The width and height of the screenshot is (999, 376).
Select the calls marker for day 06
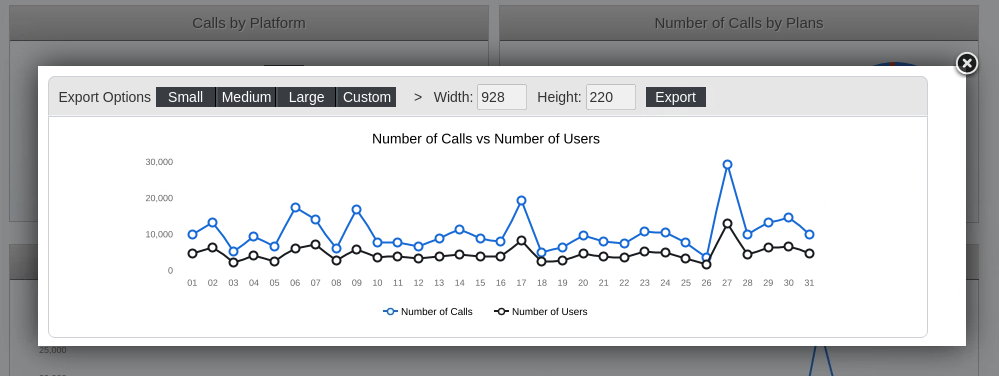click(x=295, y=208)
